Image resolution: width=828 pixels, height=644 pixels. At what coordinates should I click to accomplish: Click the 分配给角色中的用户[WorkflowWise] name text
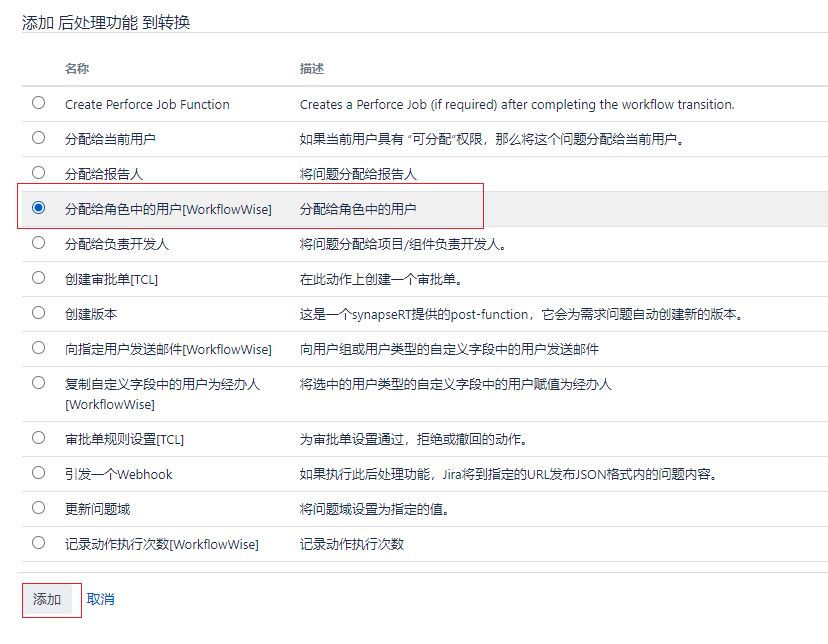click(168, 209)
